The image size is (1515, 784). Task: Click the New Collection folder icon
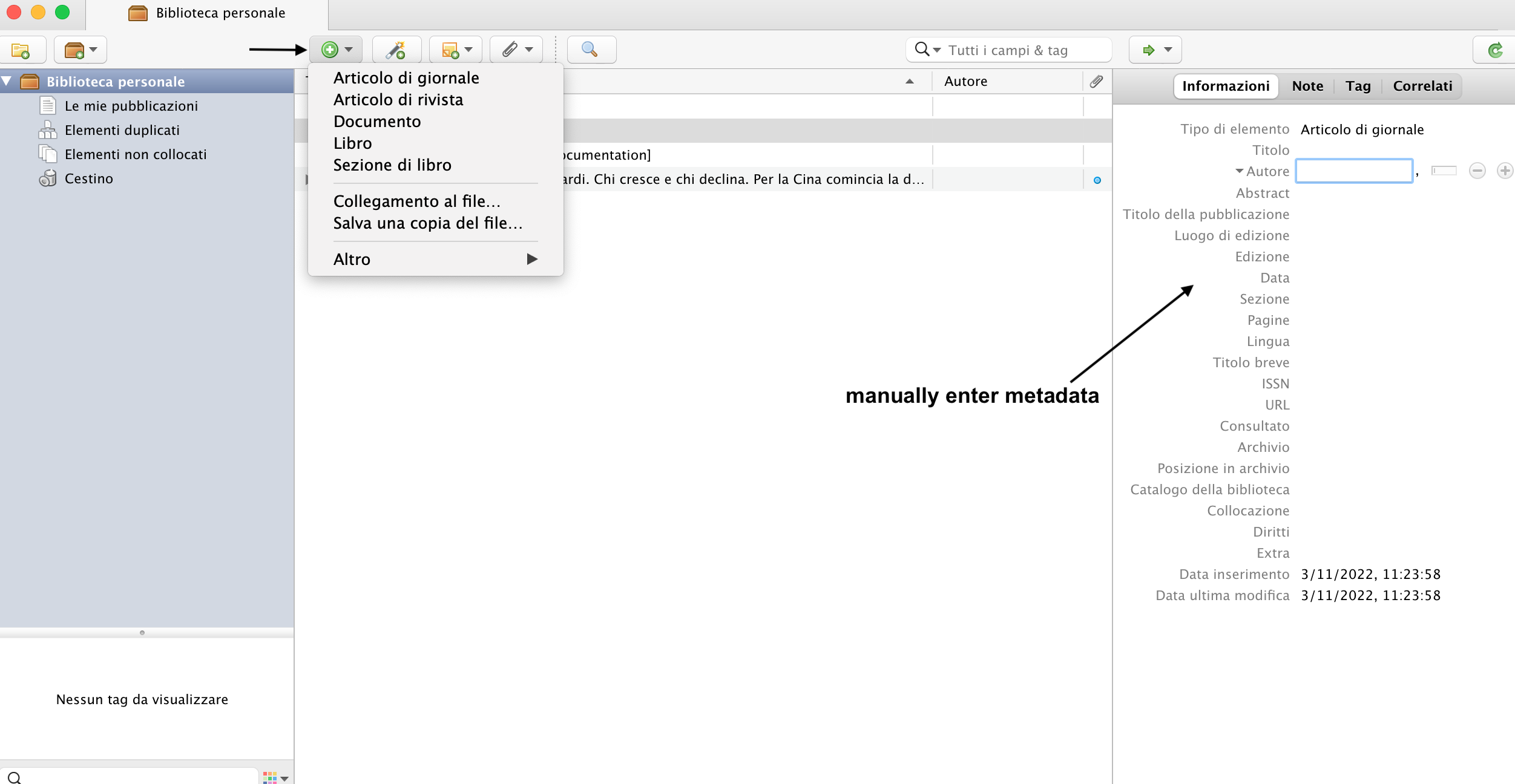(21, 50)
